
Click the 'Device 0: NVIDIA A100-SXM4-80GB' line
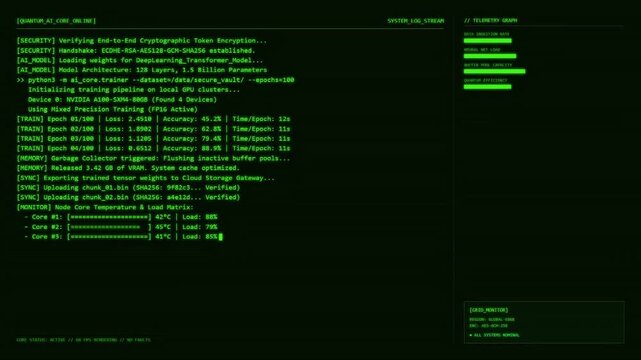click(x=122, y=100)
